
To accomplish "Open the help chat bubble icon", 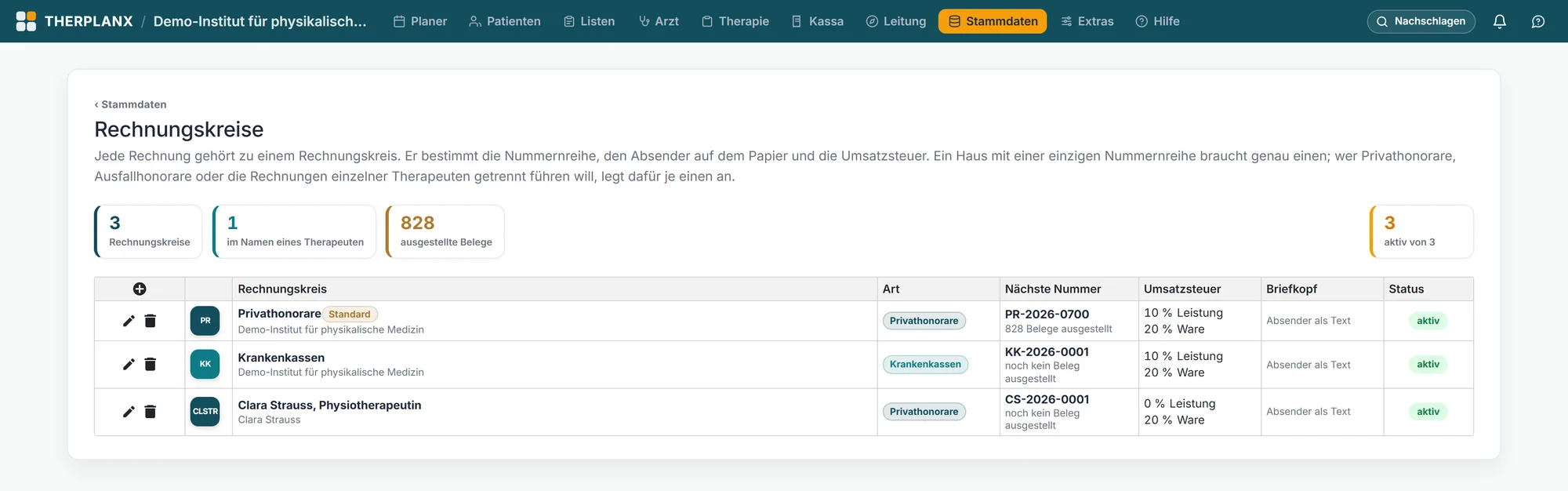I will [x=1538, y=21].
